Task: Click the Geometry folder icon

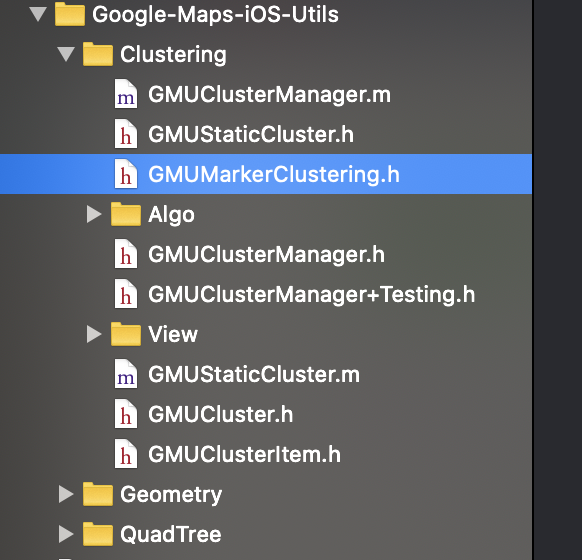Action: [x=98, y=494]
